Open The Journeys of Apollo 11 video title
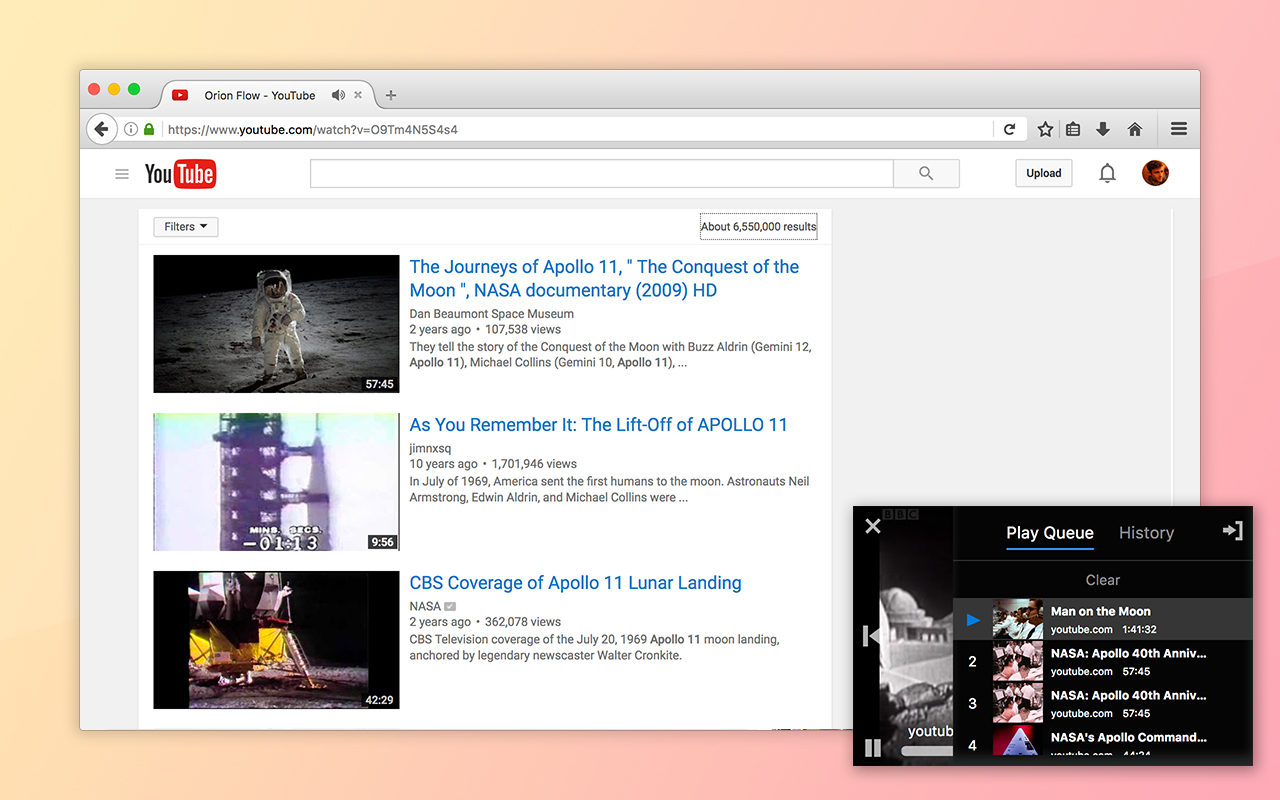 [x=604, y=279]
